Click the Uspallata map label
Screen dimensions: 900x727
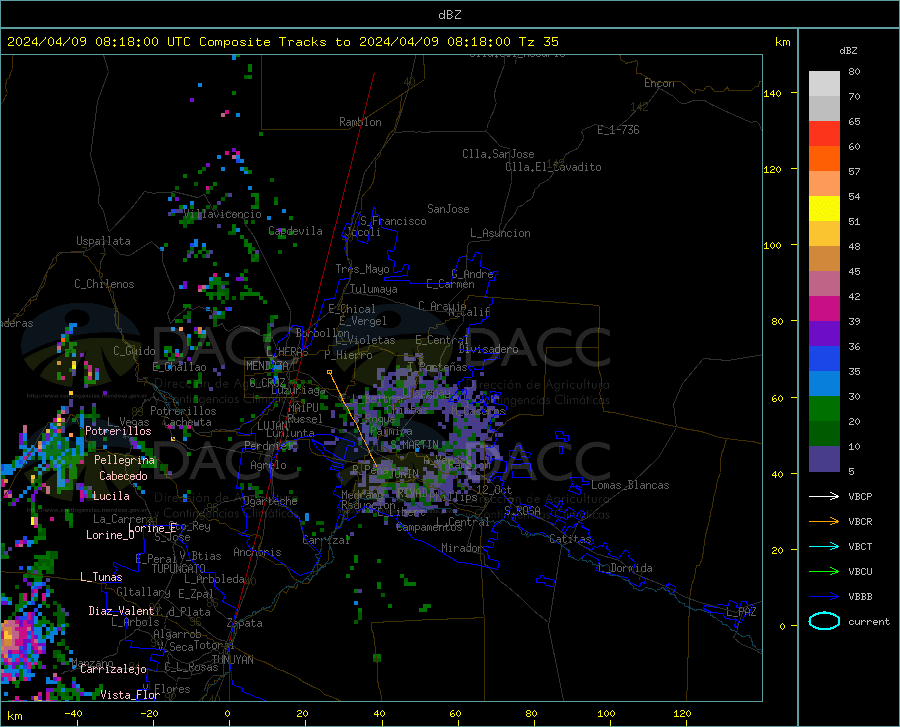click(x=103, y=241)
